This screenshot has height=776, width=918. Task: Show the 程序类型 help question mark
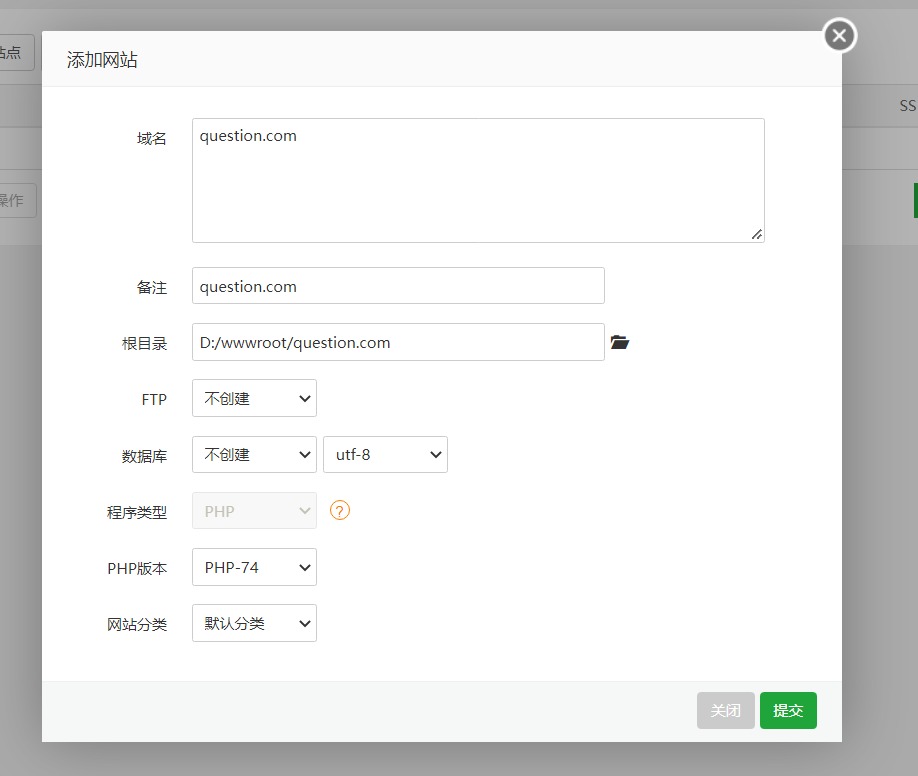pyautogui.click(x=340, y=511)
